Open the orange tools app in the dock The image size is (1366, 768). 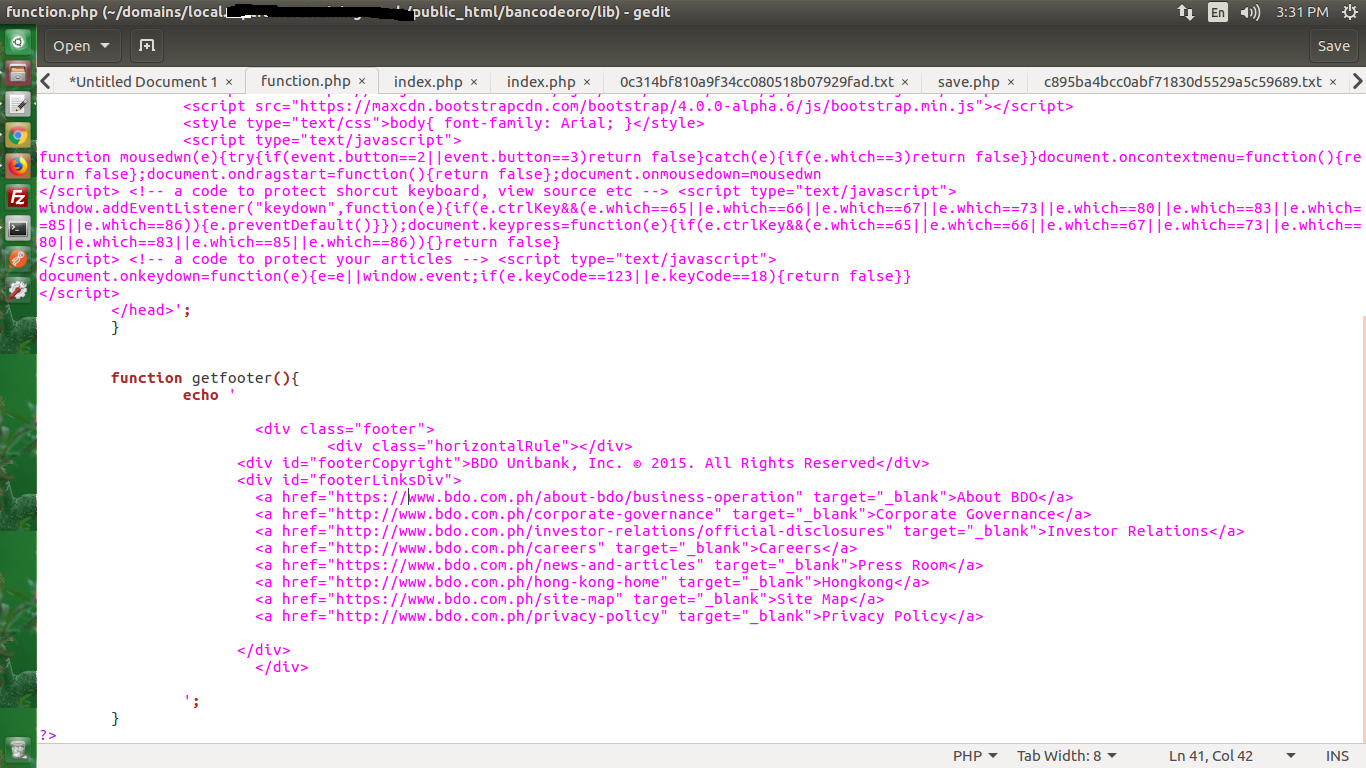18,259
